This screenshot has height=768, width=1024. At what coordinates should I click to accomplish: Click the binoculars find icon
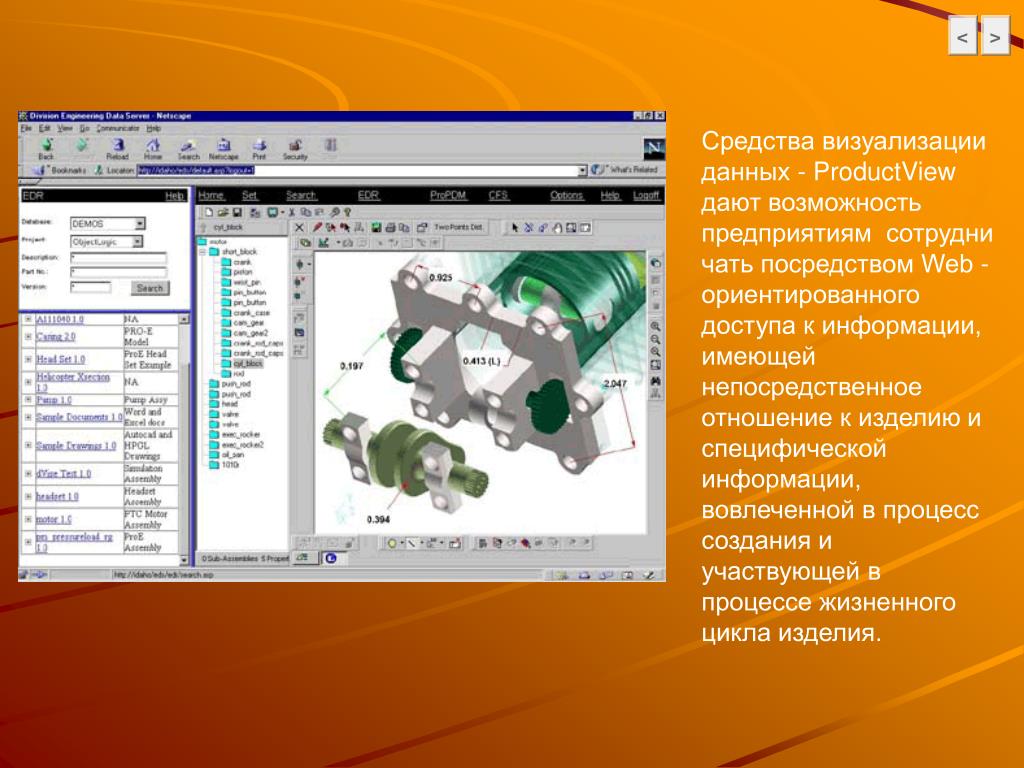tap(655, 380)
